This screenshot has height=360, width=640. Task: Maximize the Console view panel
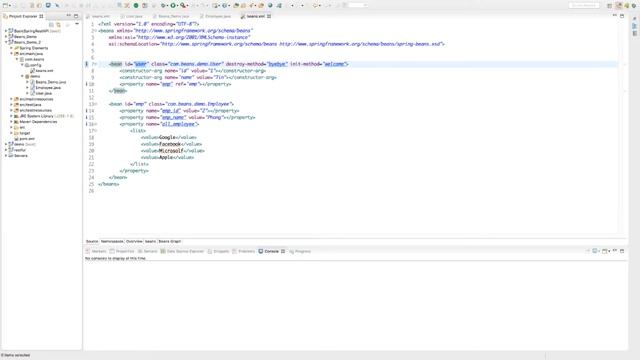pyautogui.click(x=622, y=251)
